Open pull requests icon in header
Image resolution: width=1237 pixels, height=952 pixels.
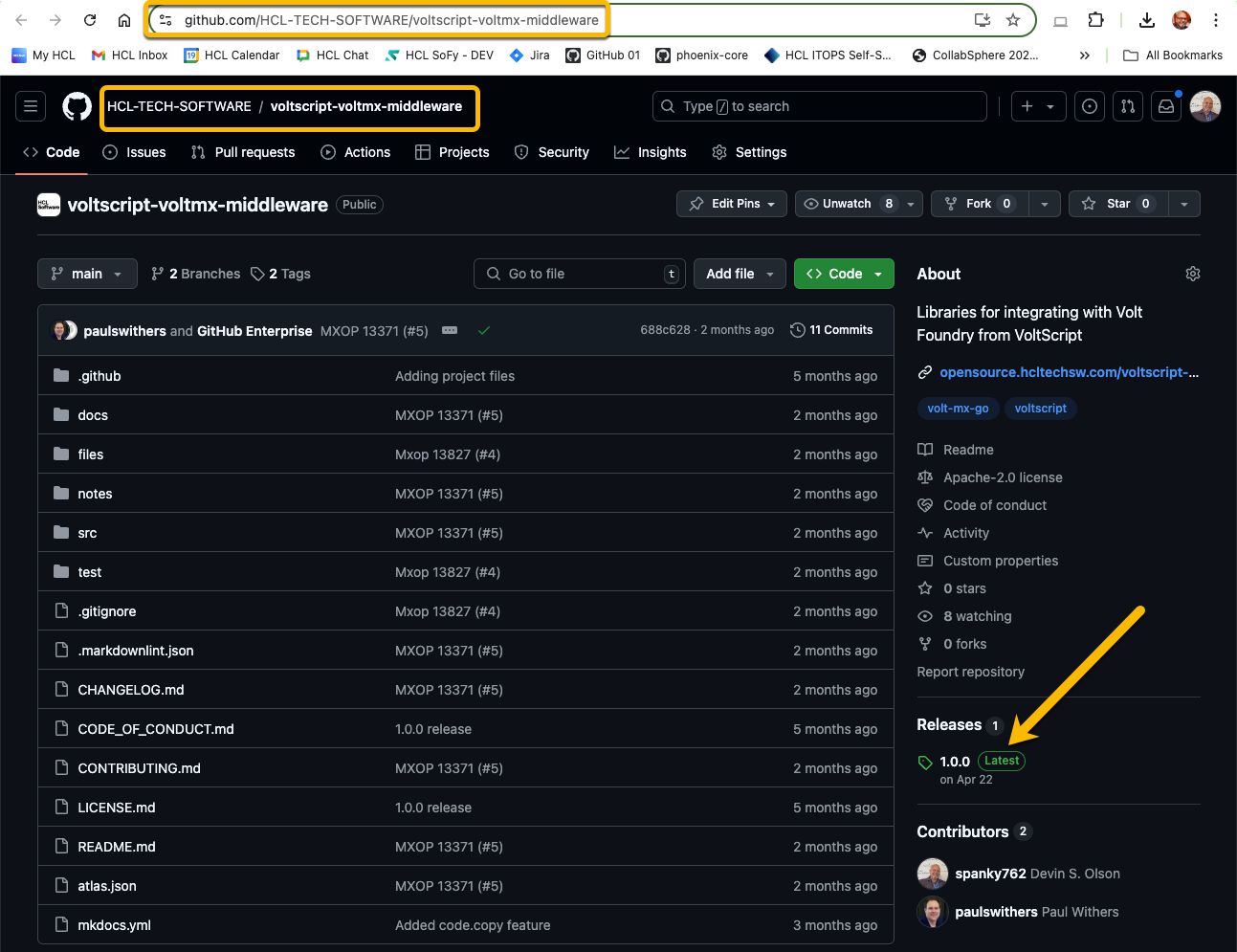(x=1128, y=106)
